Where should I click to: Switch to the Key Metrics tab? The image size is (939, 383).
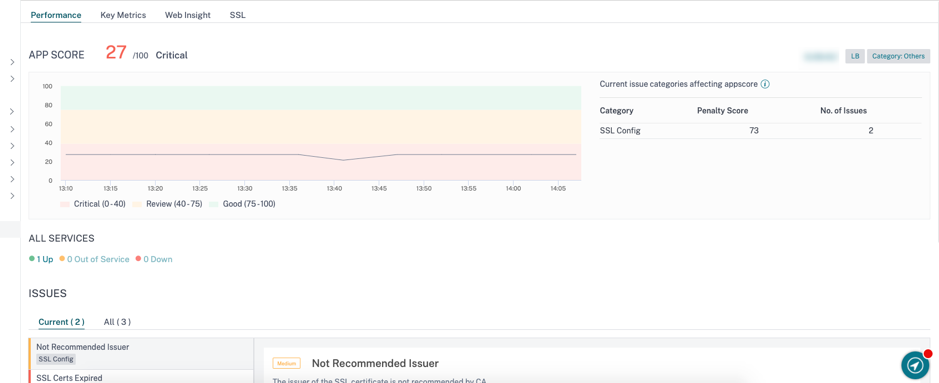pyautogui.click(x=123, y=15)
